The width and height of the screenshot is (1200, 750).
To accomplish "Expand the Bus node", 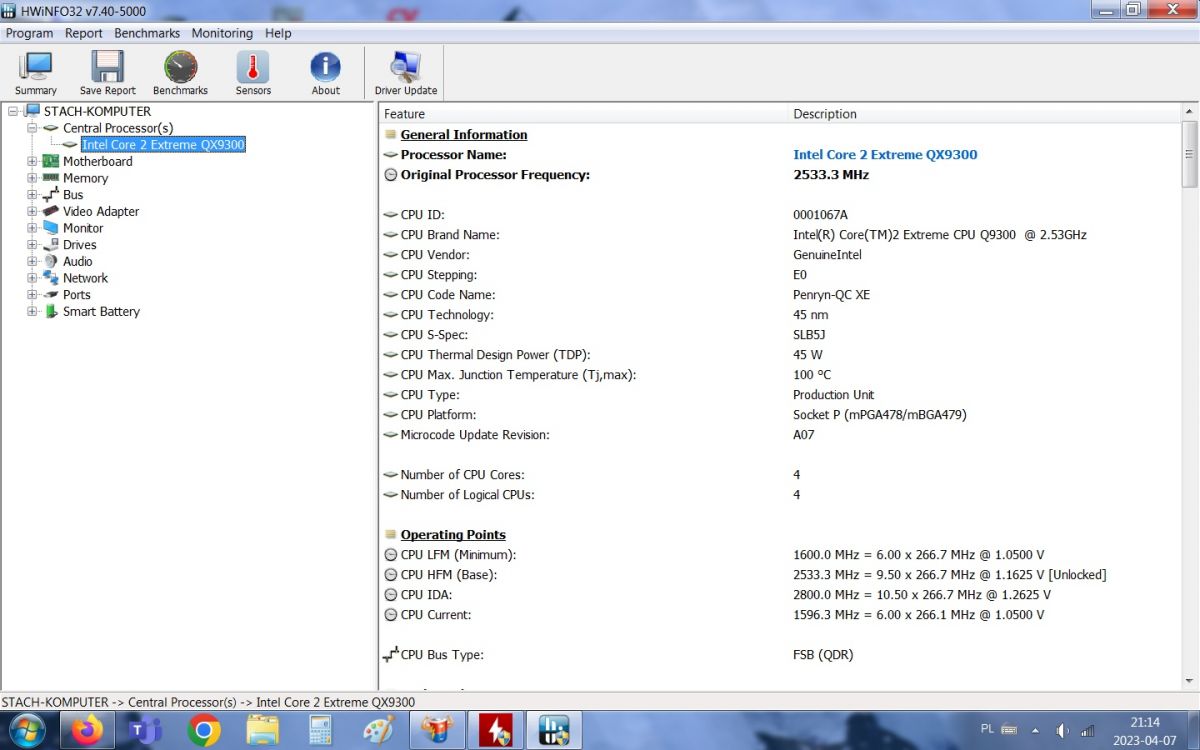I will tap(32, 195).
